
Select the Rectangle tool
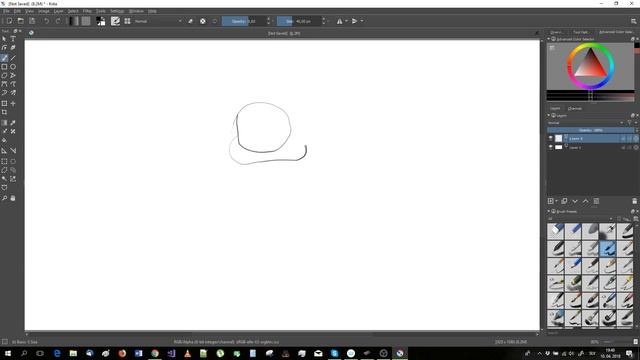4,67
